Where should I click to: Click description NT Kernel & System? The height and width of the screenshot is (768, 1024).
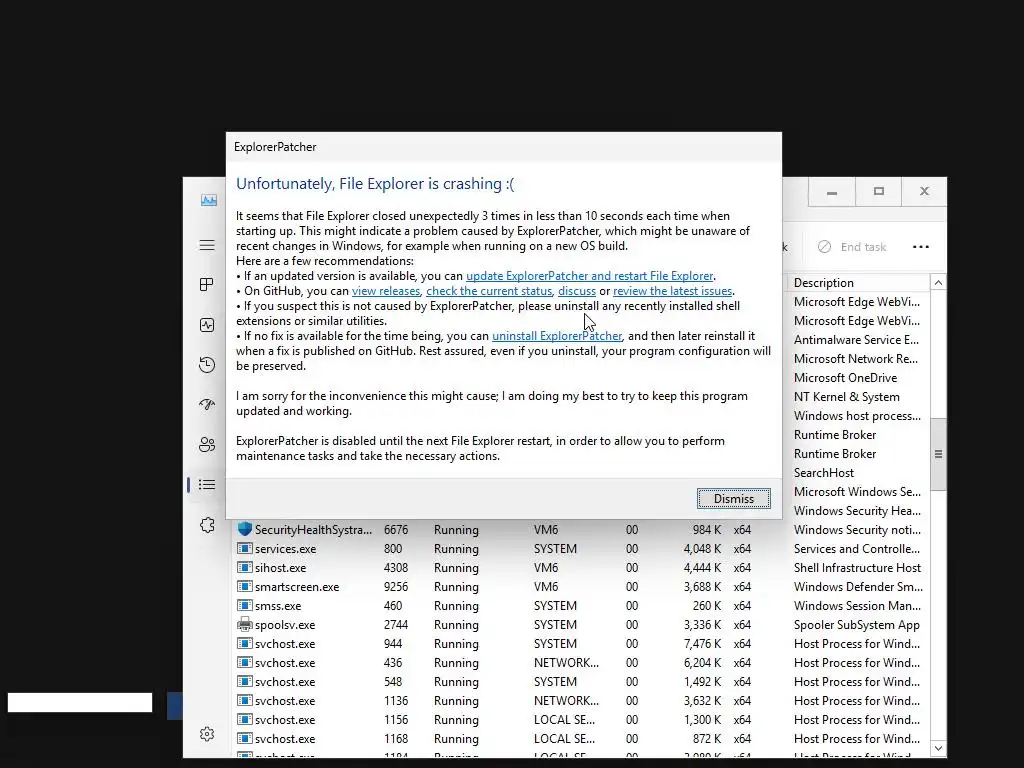pyautogui.click(x=846, y=396)
